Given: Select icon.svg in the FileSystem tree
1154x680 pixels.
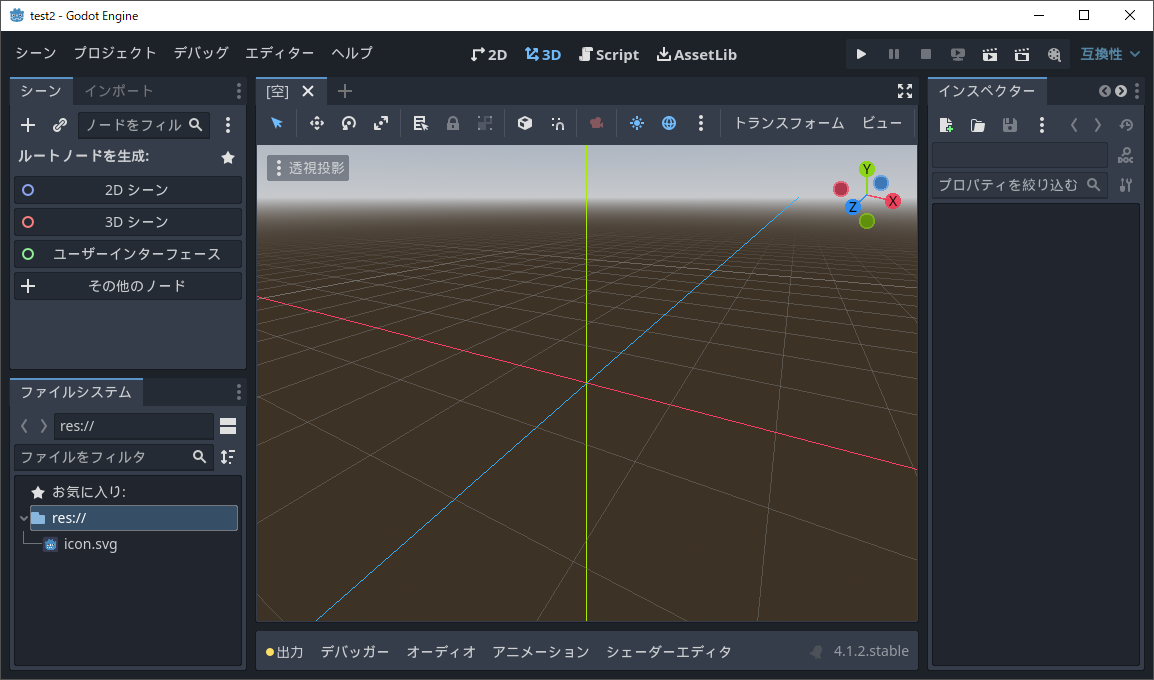Looking at the screenshot, I should (91, 545).
